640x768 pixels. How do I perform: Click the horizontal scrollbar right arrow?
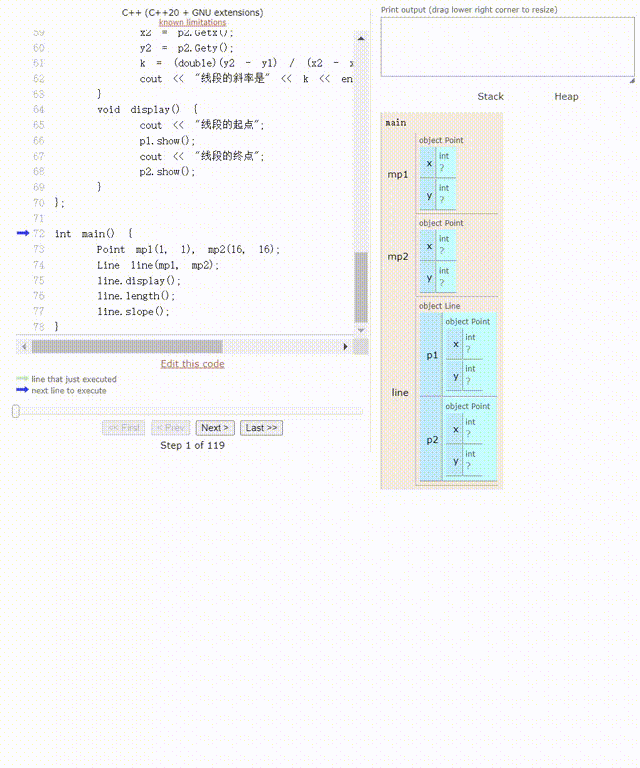346,346
